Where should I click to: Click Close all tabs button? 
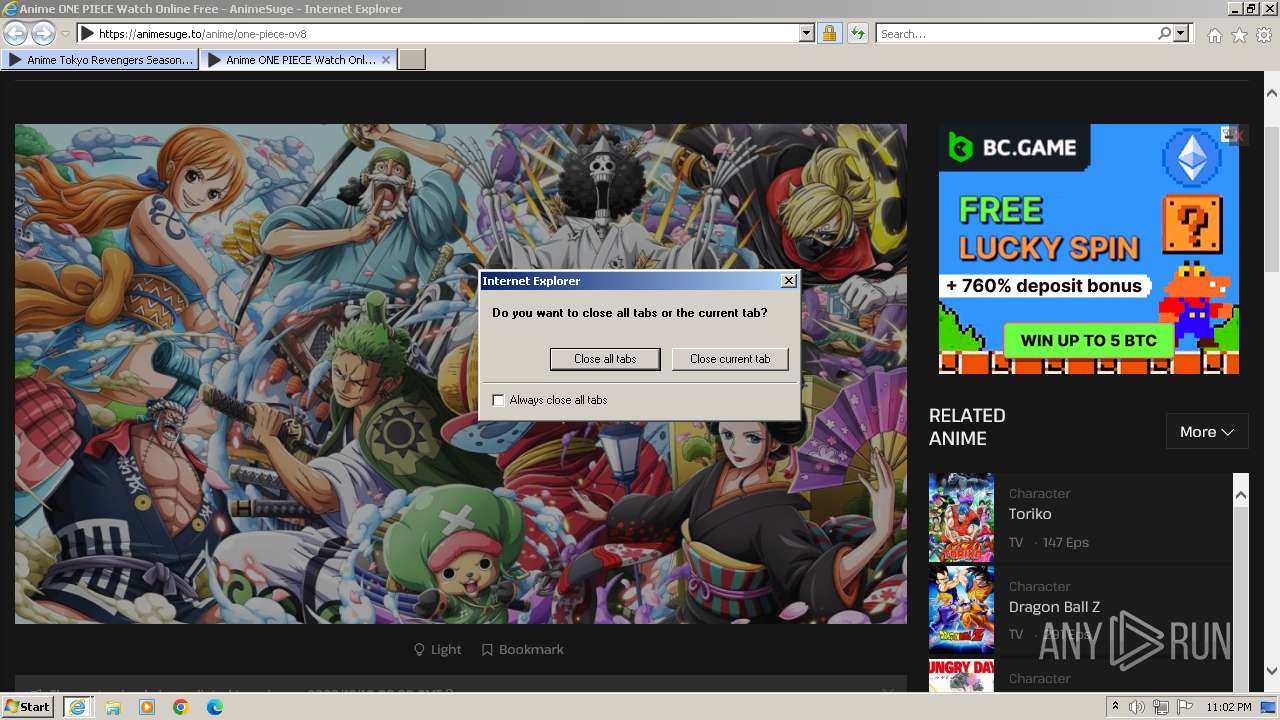coord(605,359)
